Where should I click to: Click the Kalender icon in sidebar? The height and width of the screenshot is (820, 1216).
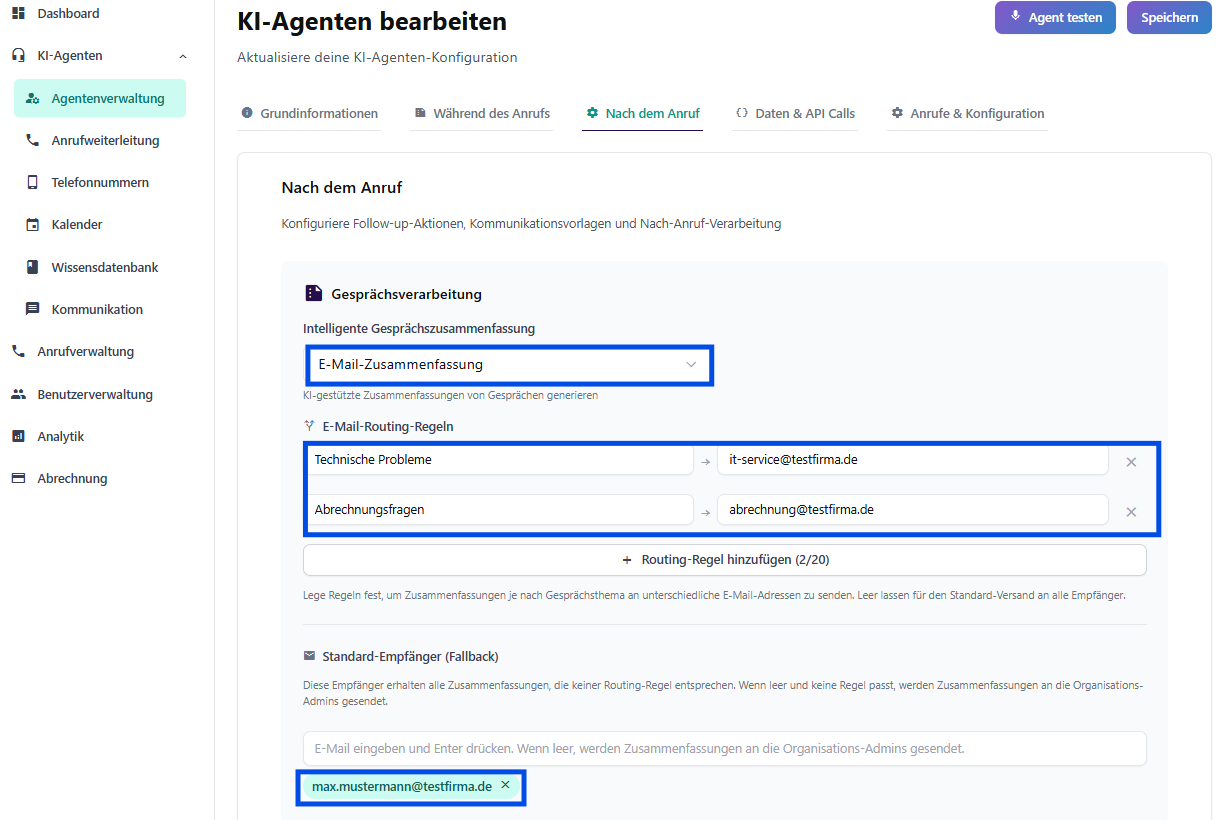click(x=32, y=225)
